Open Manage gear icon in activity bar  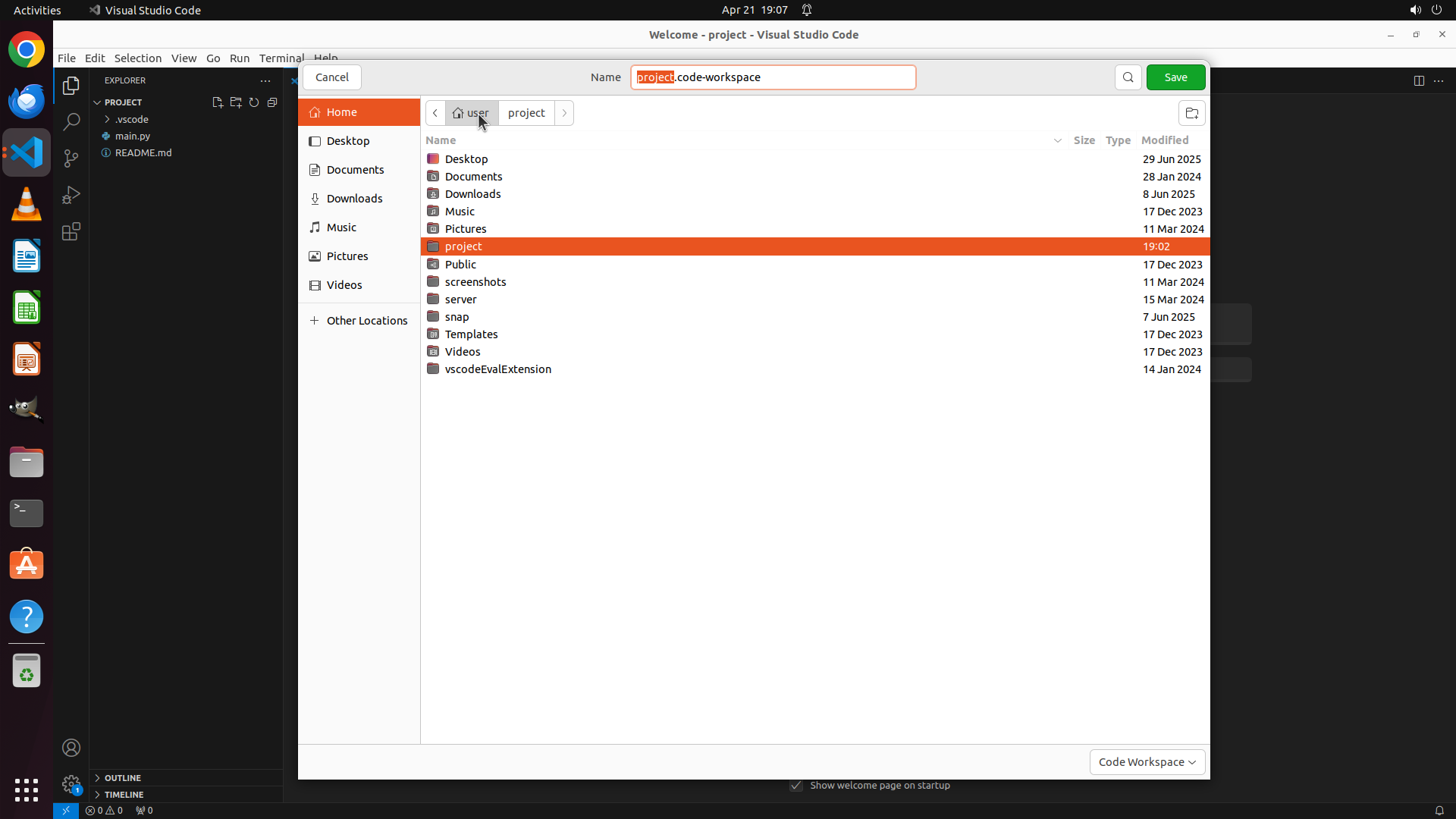[71, 784]
